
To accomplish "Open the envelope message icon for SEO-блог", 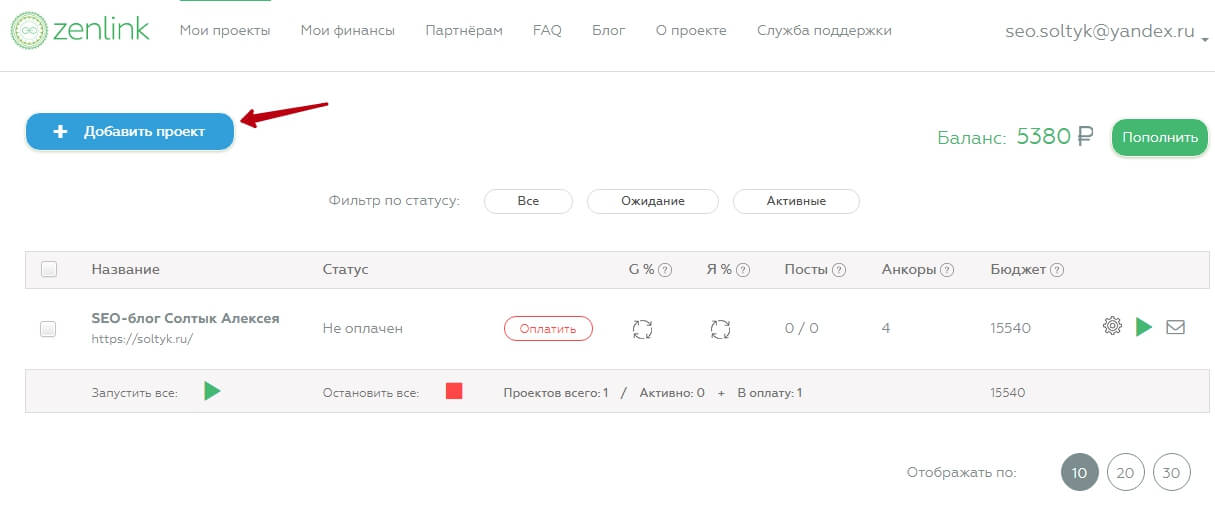I will pyautogui.click(x=1175, y=326).
